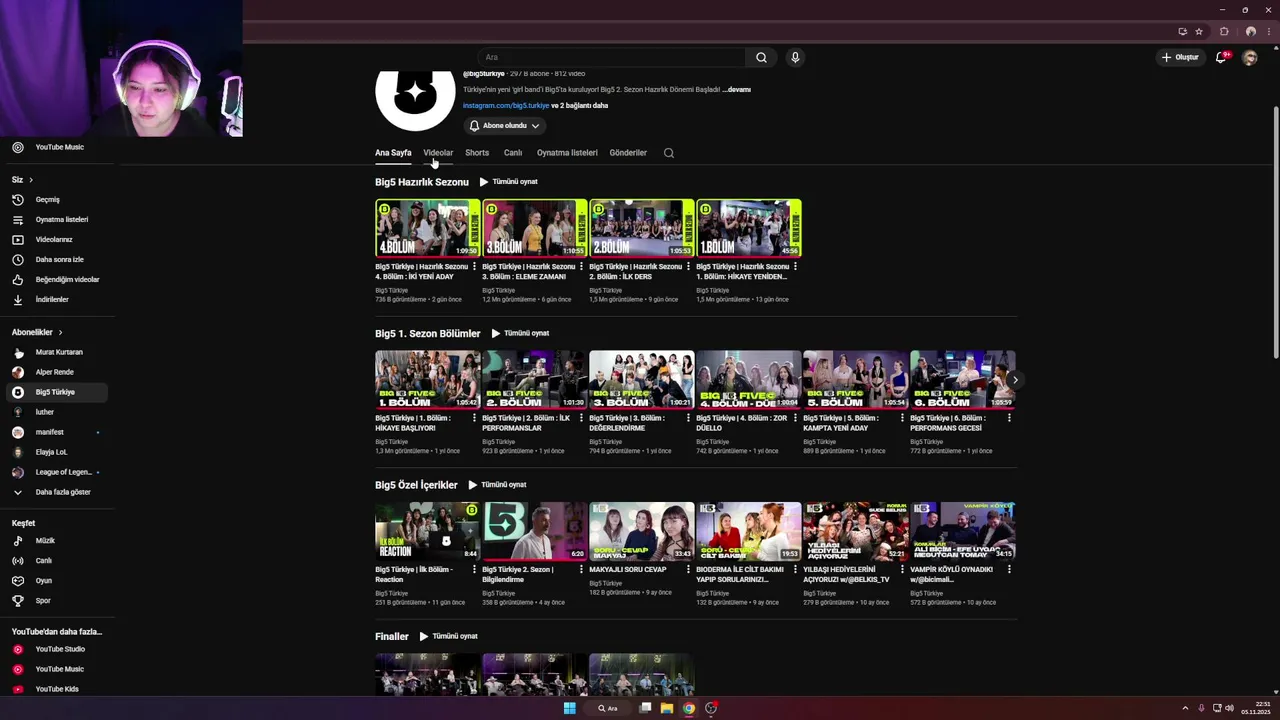The height and width of the screenshot is (720, 1280).
Task: Open Chrome extensions puzzle icon
Action: click(x=1224, y=31)
